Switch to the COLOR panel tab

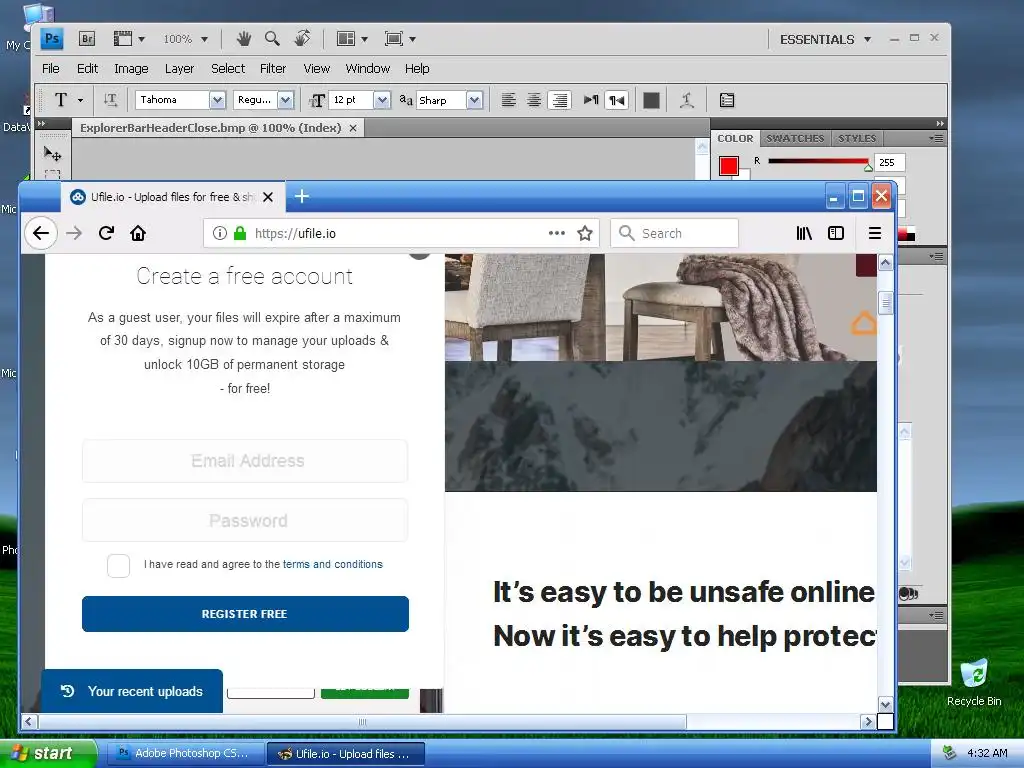(735, 138)
